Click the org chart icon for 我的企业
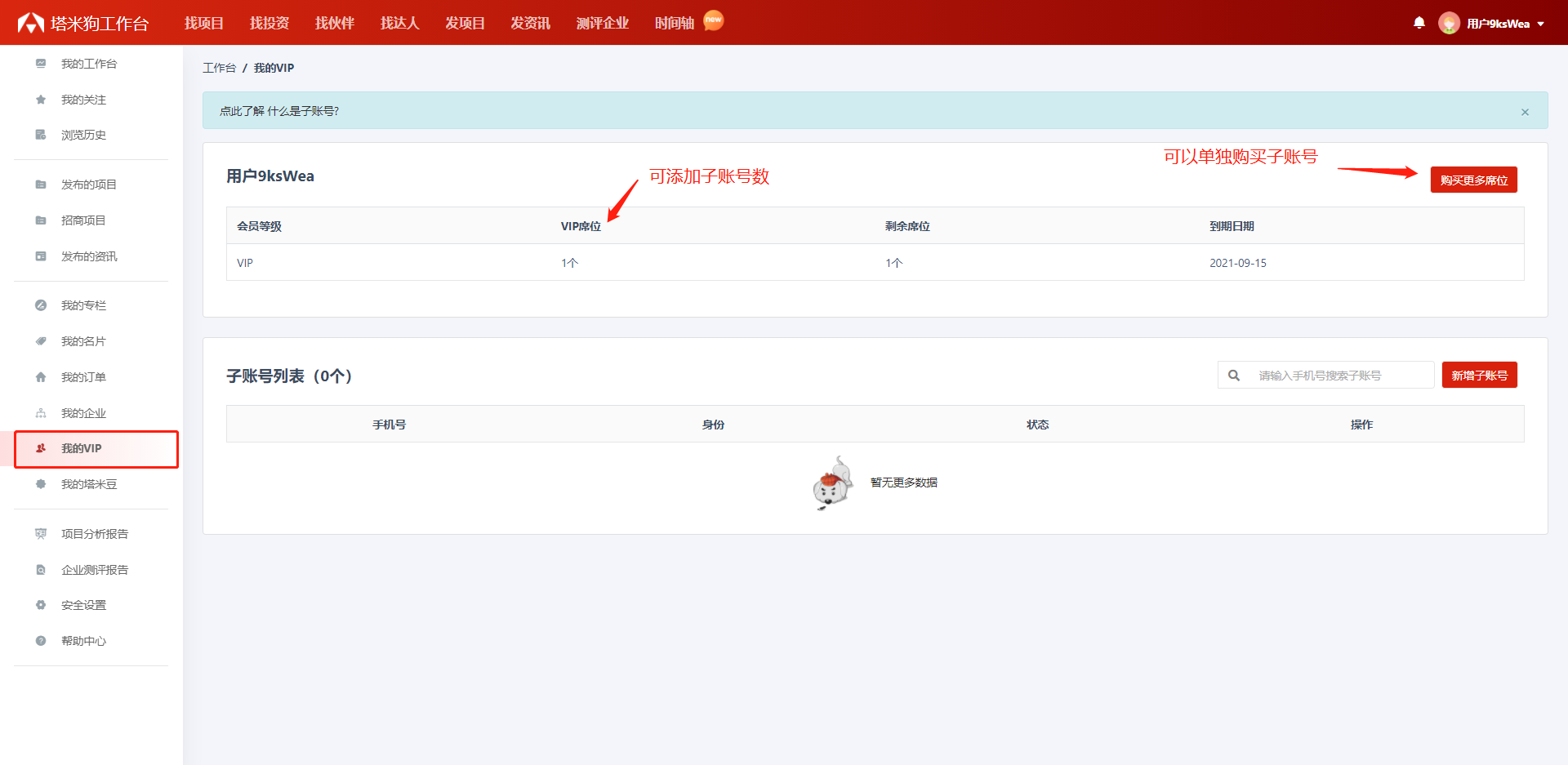 41,413
